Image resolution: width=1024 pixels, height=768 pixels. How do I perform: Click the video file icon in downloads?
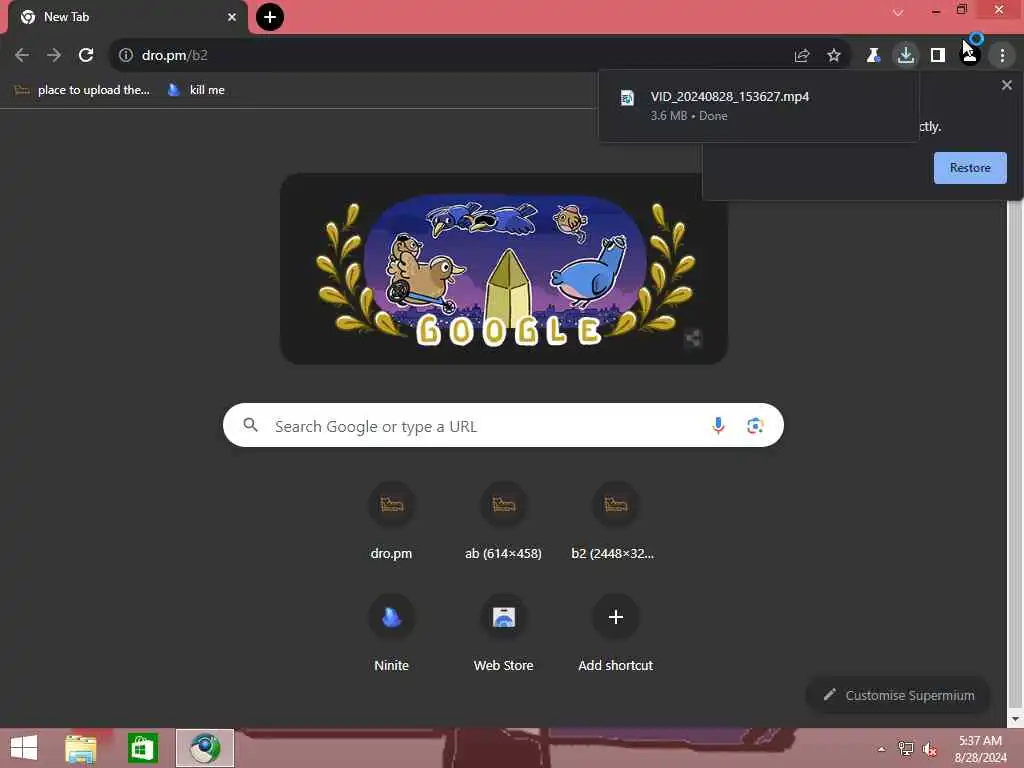(x=627, y=98)
